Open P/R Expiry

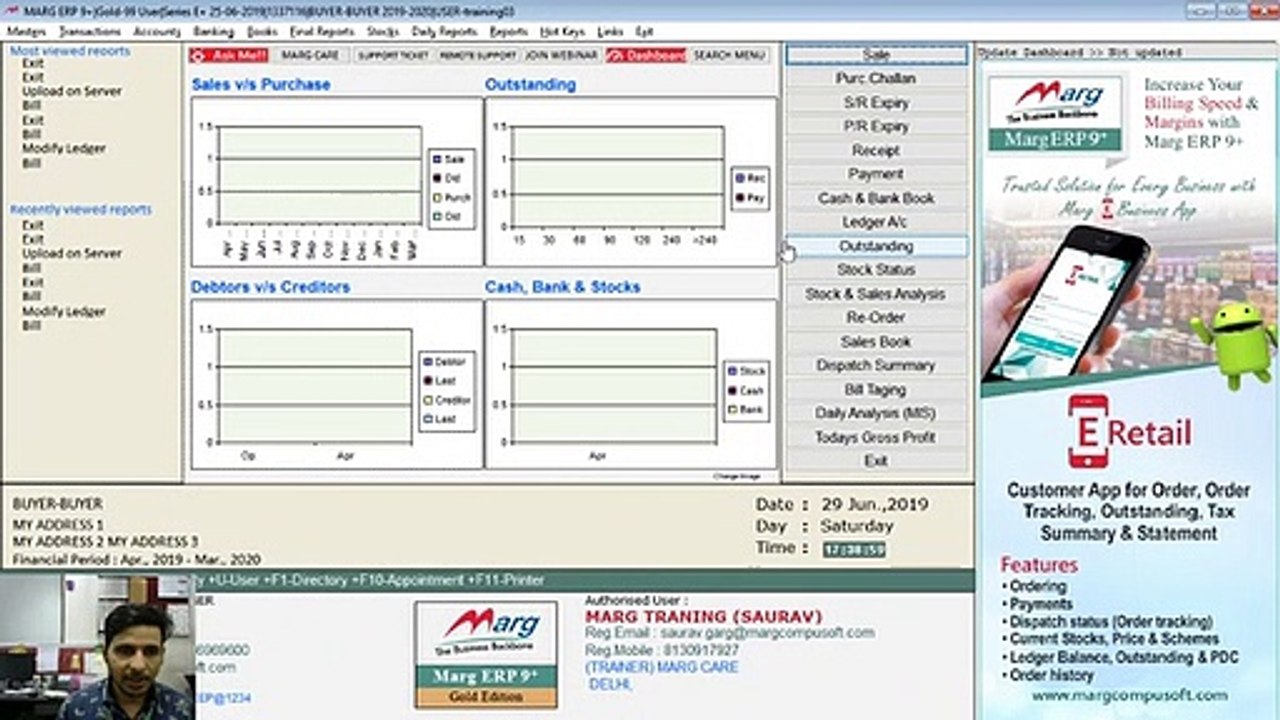click(x=876, y=126)
